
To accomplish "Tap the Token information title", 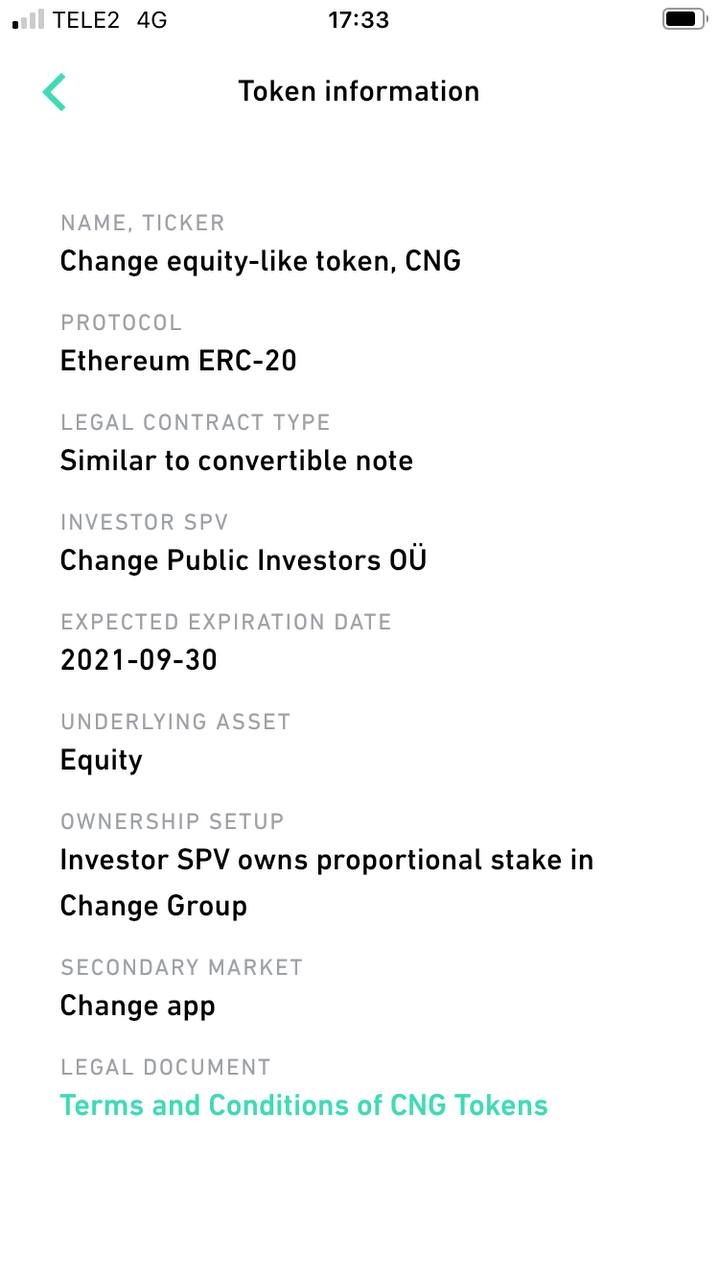I will (359, 91).
